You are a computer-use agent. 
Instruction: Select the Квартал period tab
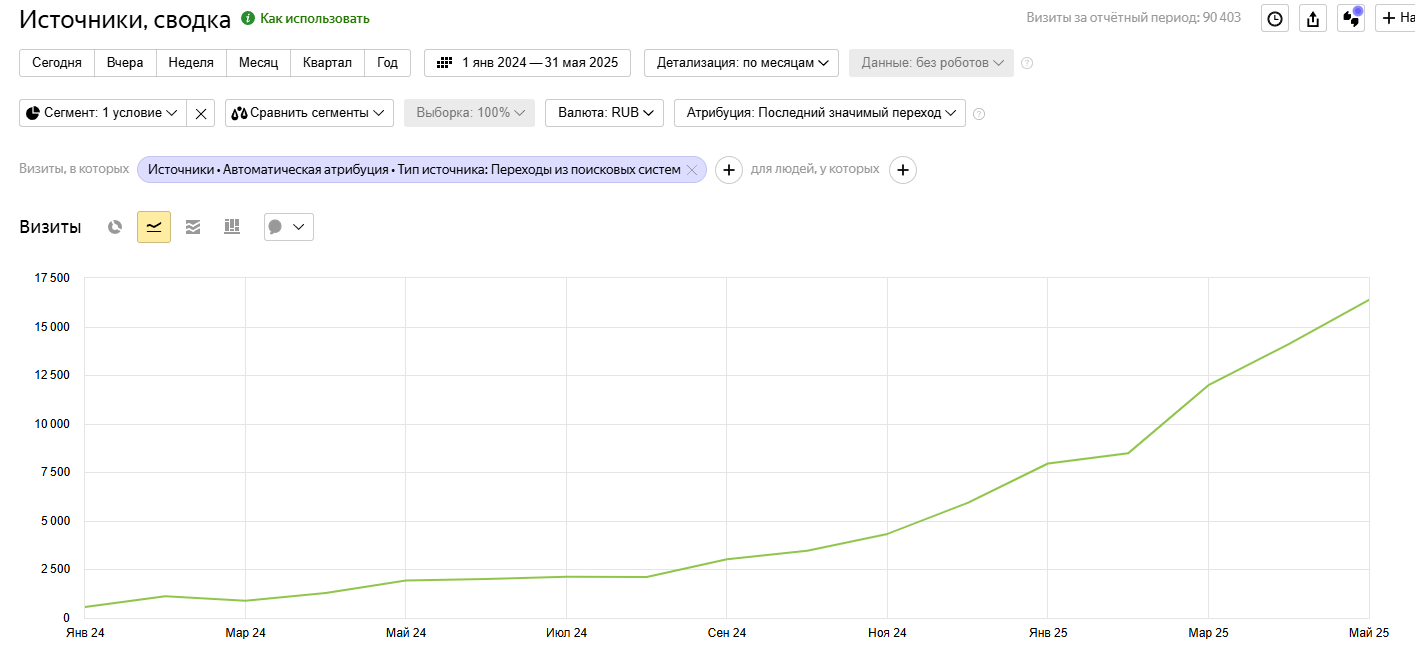[x=327, y=63]
